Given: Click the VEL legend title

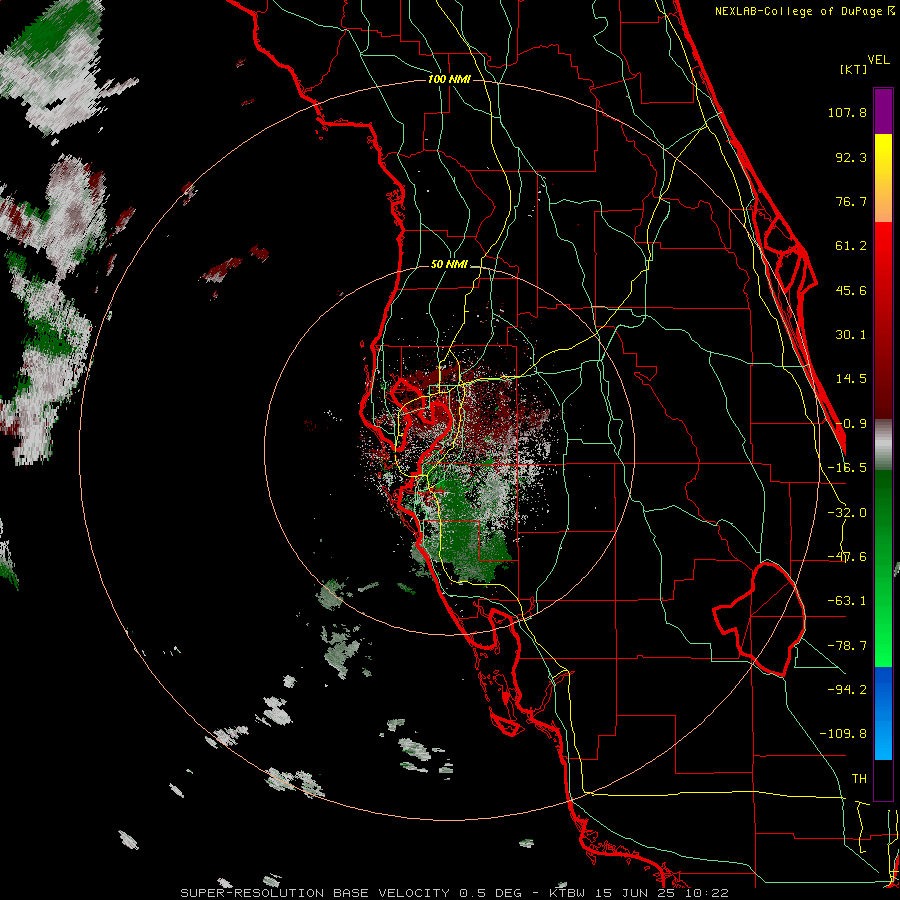Looking at the screenshot, I should pos(878,60).
